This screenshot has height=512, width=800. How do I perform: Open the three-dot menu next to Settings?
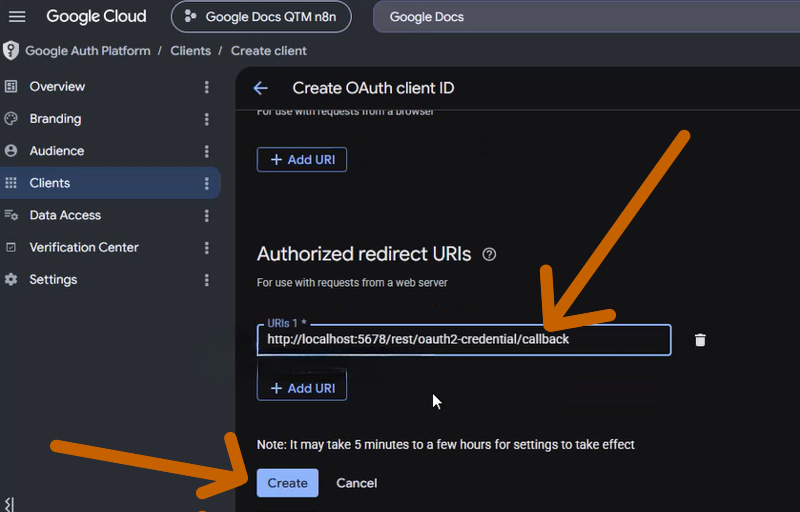(x=207, y=279)
